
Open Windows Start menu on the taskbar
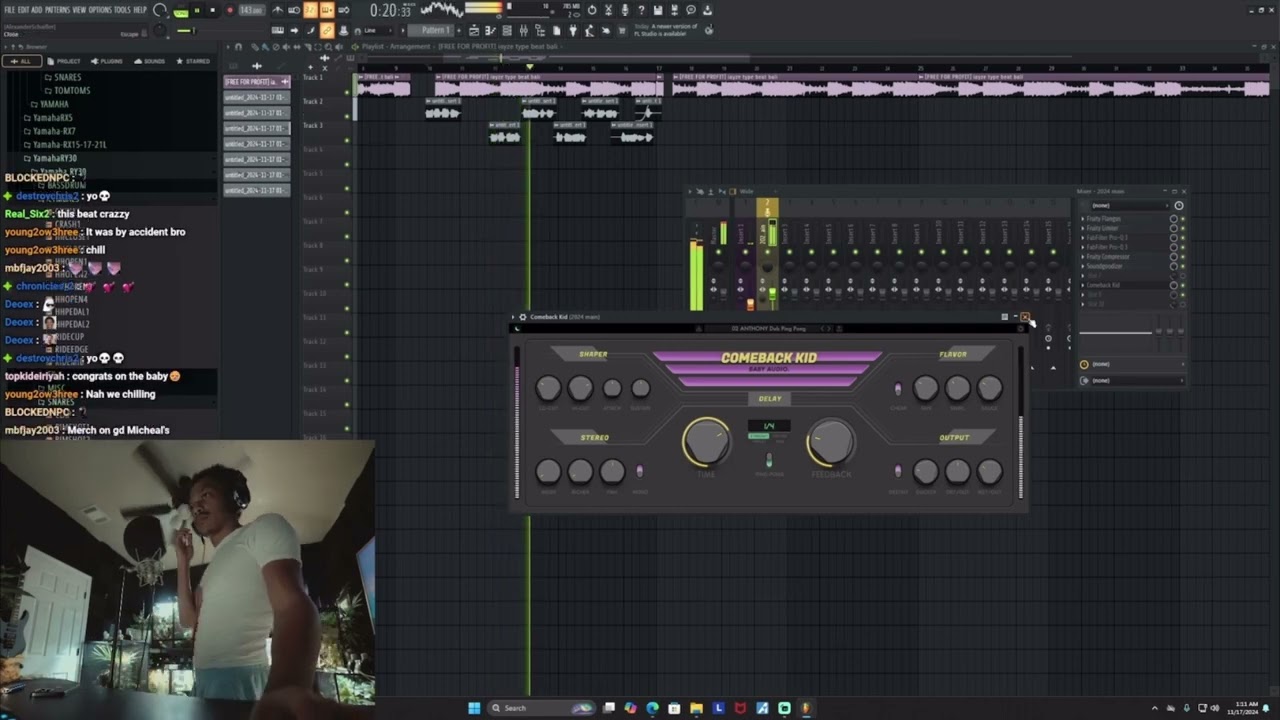click(x=474, y=708)
